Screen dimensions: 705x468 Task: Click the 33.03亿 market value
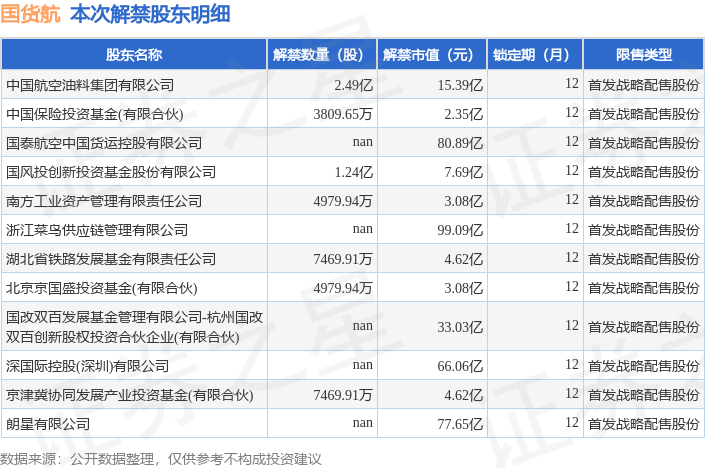click(x=460, y=327)
